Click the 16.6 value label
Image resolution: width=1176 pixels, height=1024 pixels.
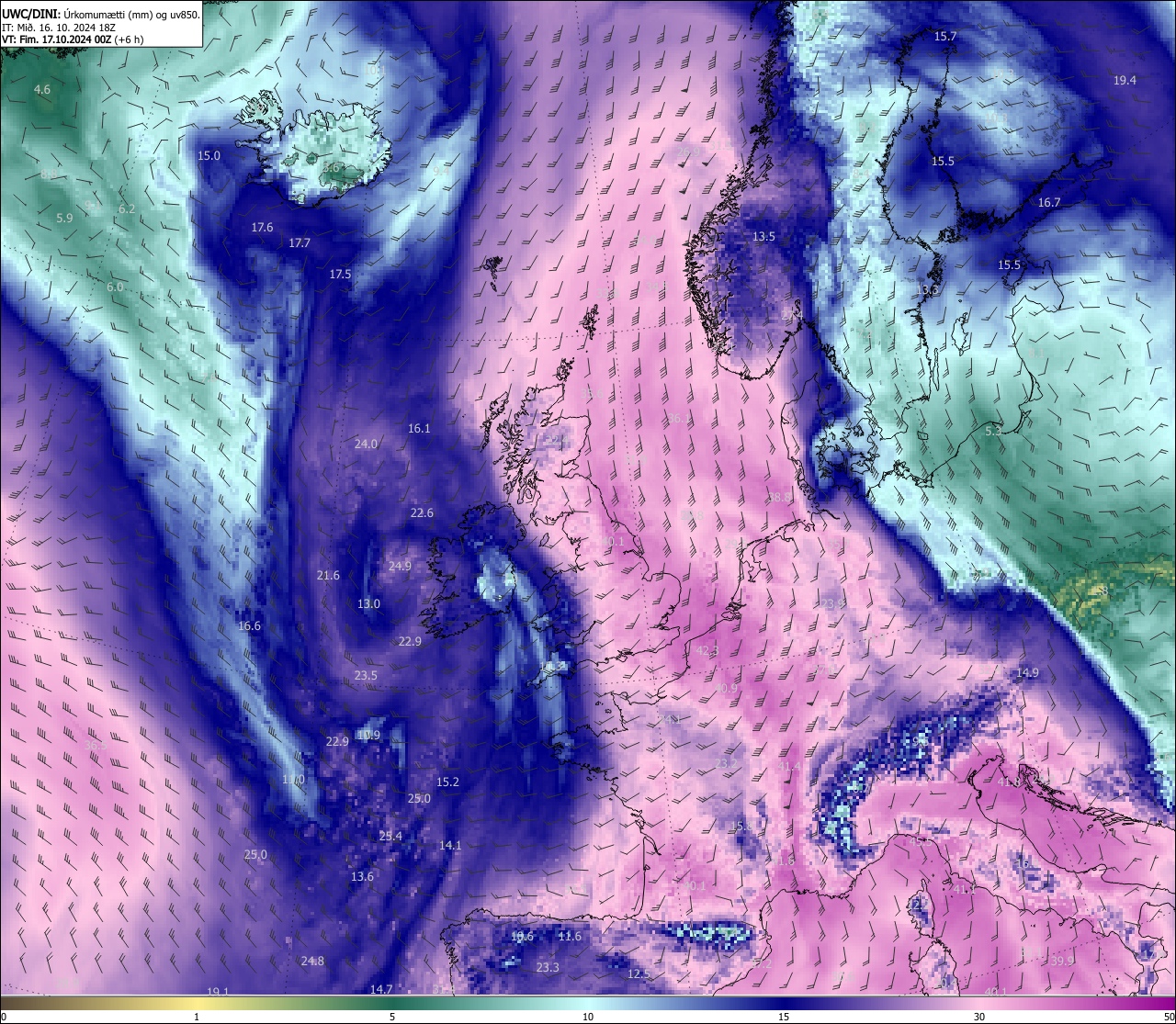249,625
